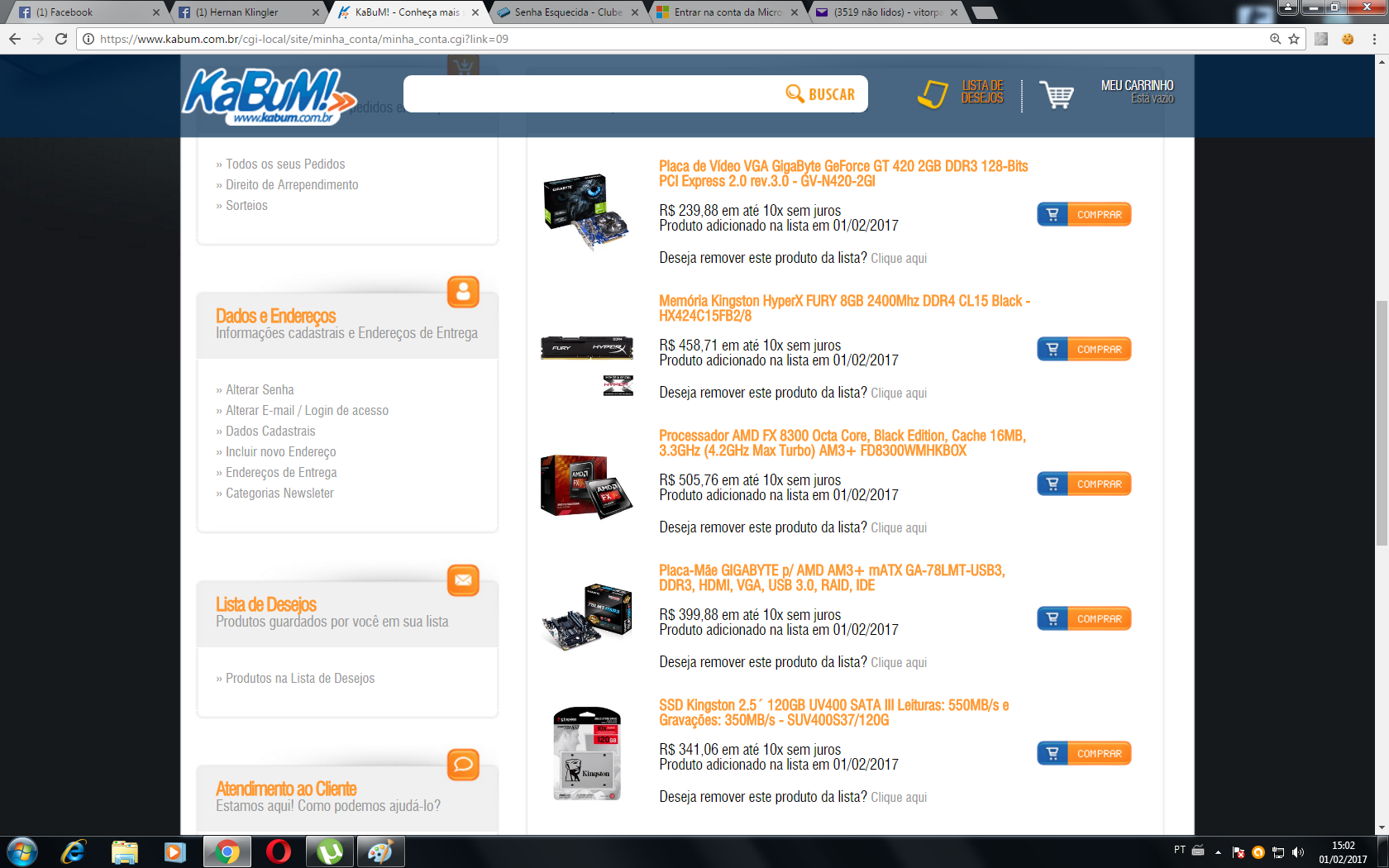Click the GeForce GT 420 product image
1389x868 pixels.
pyautogui.click(x=586, y=212)
